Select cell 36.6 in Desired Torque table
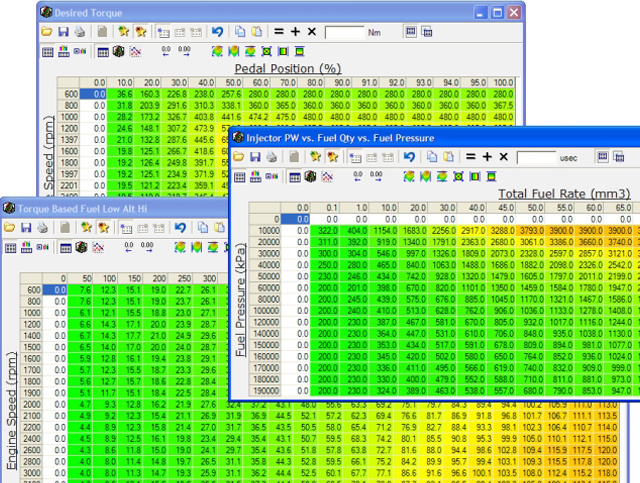 [120, 94]
